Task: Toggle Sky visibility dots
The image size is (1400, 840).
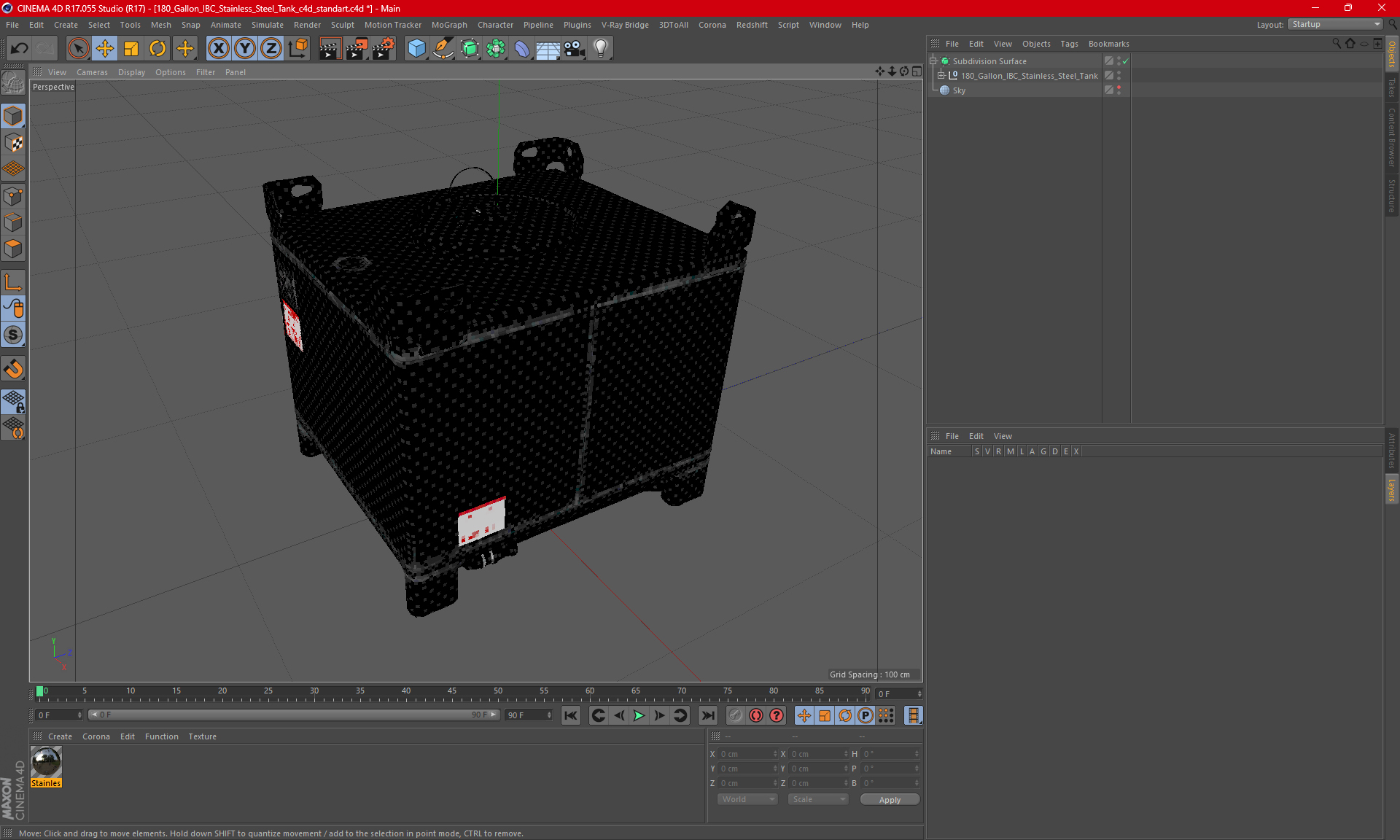Action: [1119, 90]
